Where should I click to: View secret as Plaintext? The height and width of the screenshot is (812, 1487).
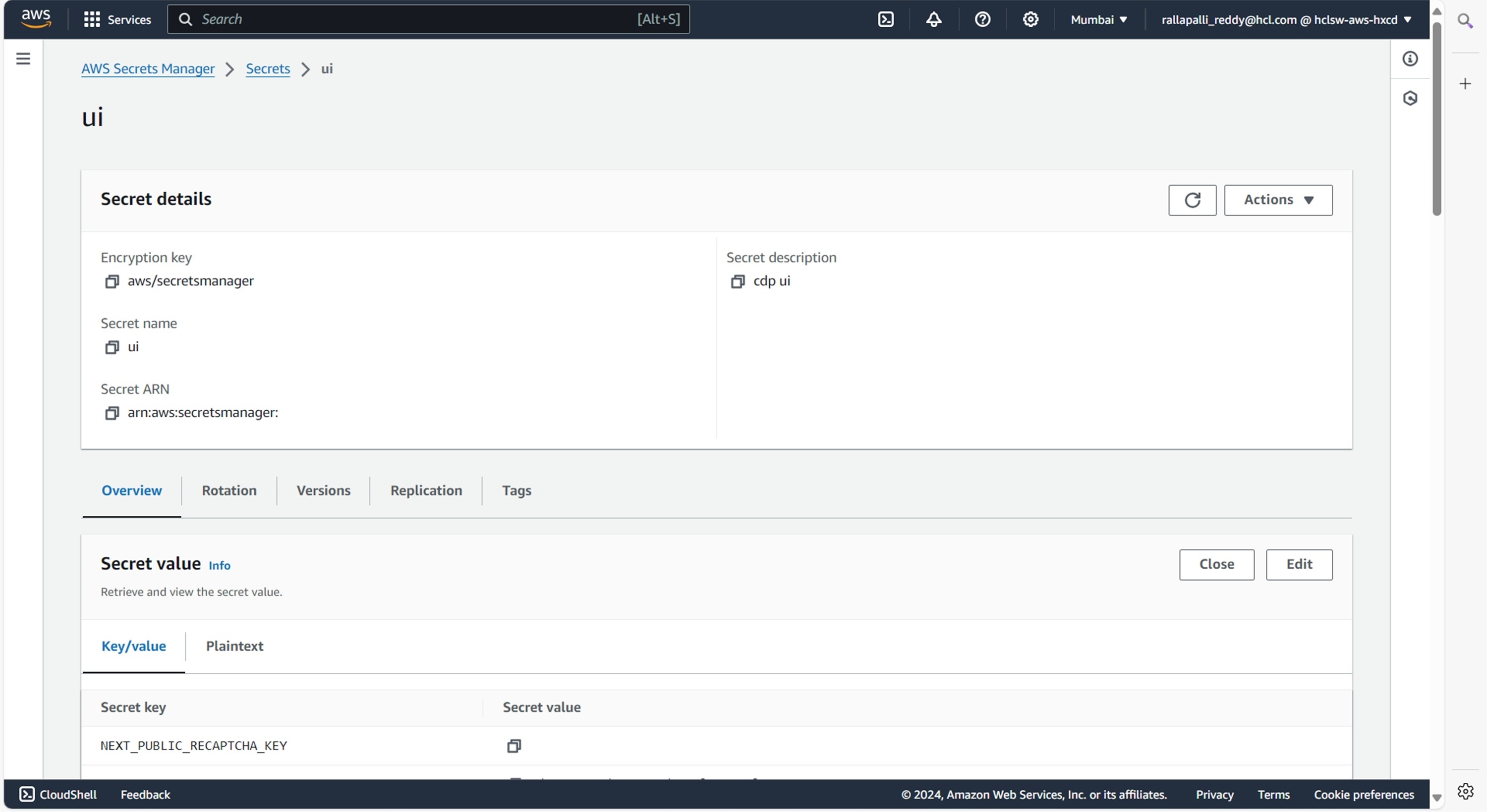(x=234, y=646)
